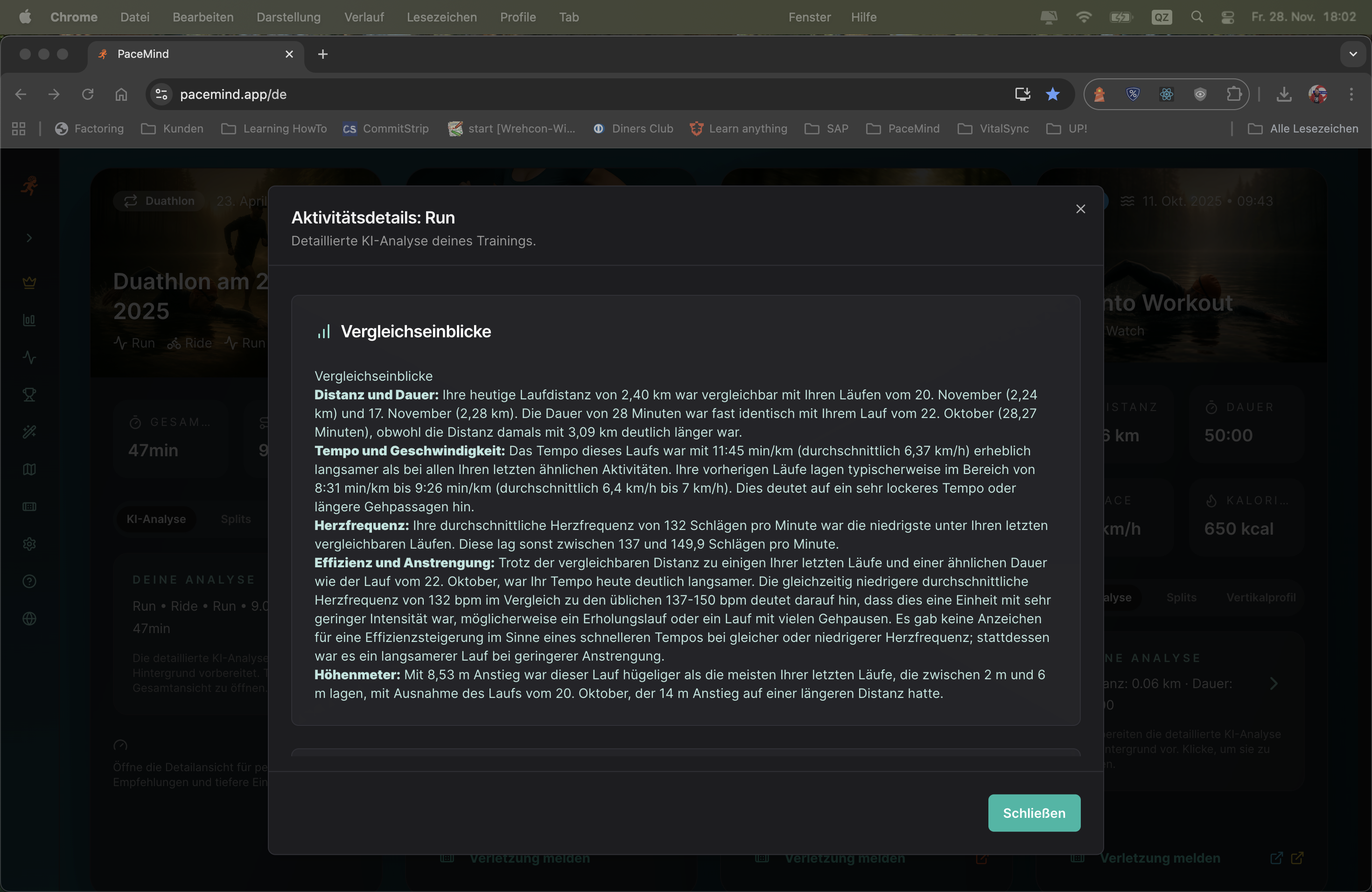
Task: Expand the Chrome tab search dropdown
Action: pyautogui.click(x=1353, y=54)
